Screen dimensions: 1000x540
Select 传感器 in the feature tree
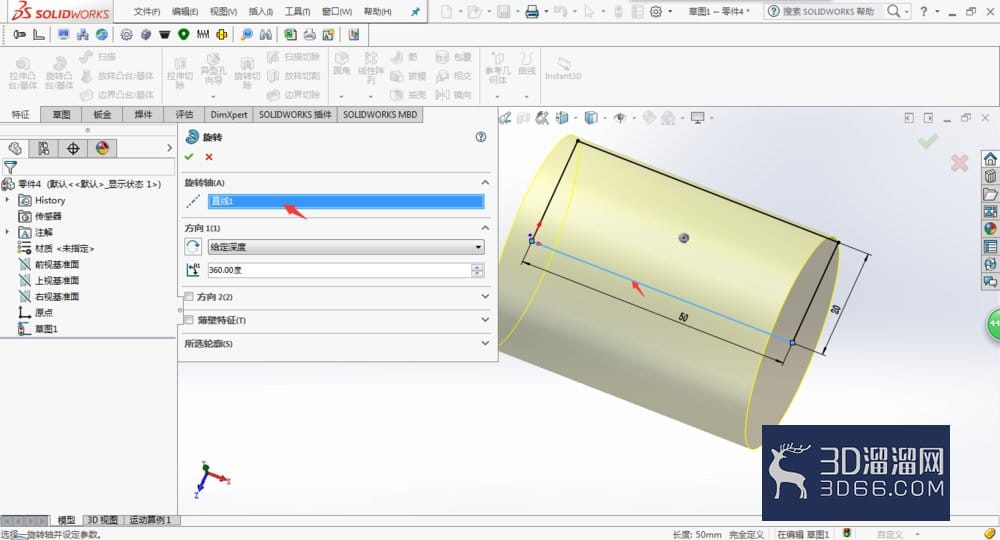coord(48,216)
